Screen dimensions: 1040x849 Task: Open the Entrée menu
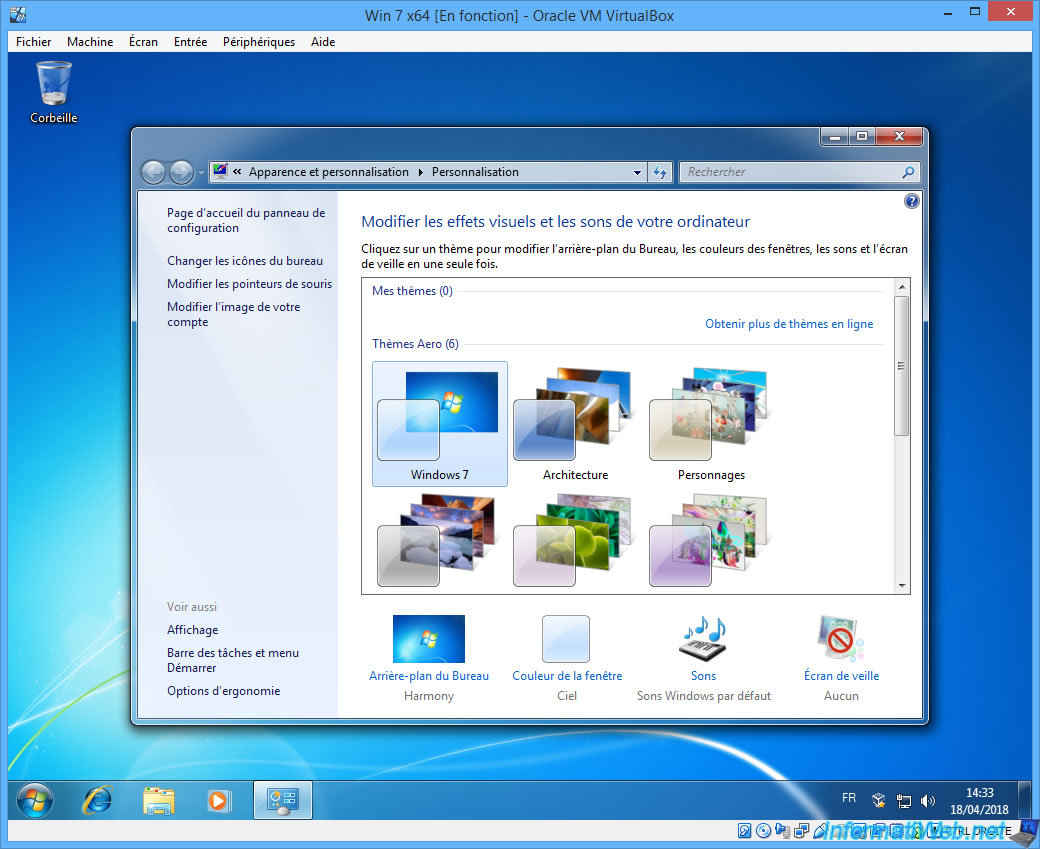(190, 42)
